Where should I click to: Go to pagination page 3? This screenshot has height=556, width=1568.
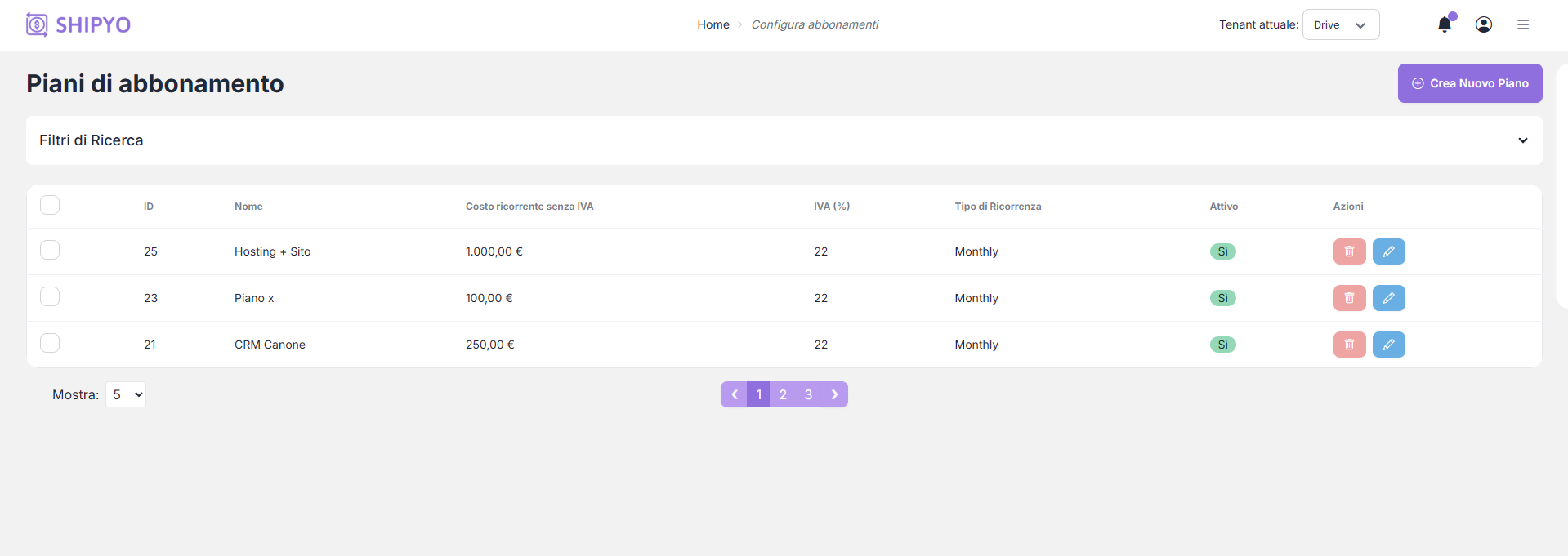808,394
